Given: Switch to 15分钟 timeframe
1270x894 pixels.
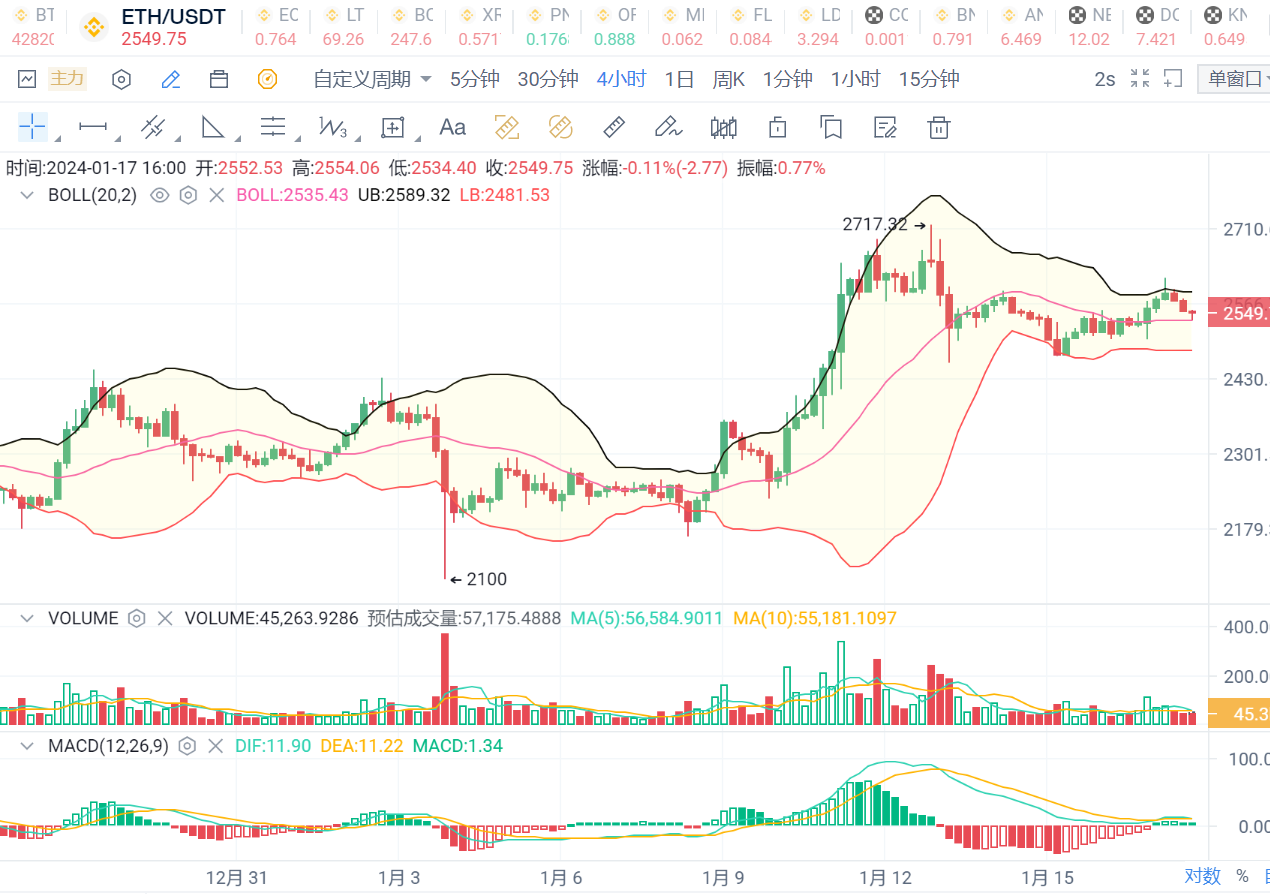Looking at the screenshot, I should click(x=929, y=79).
